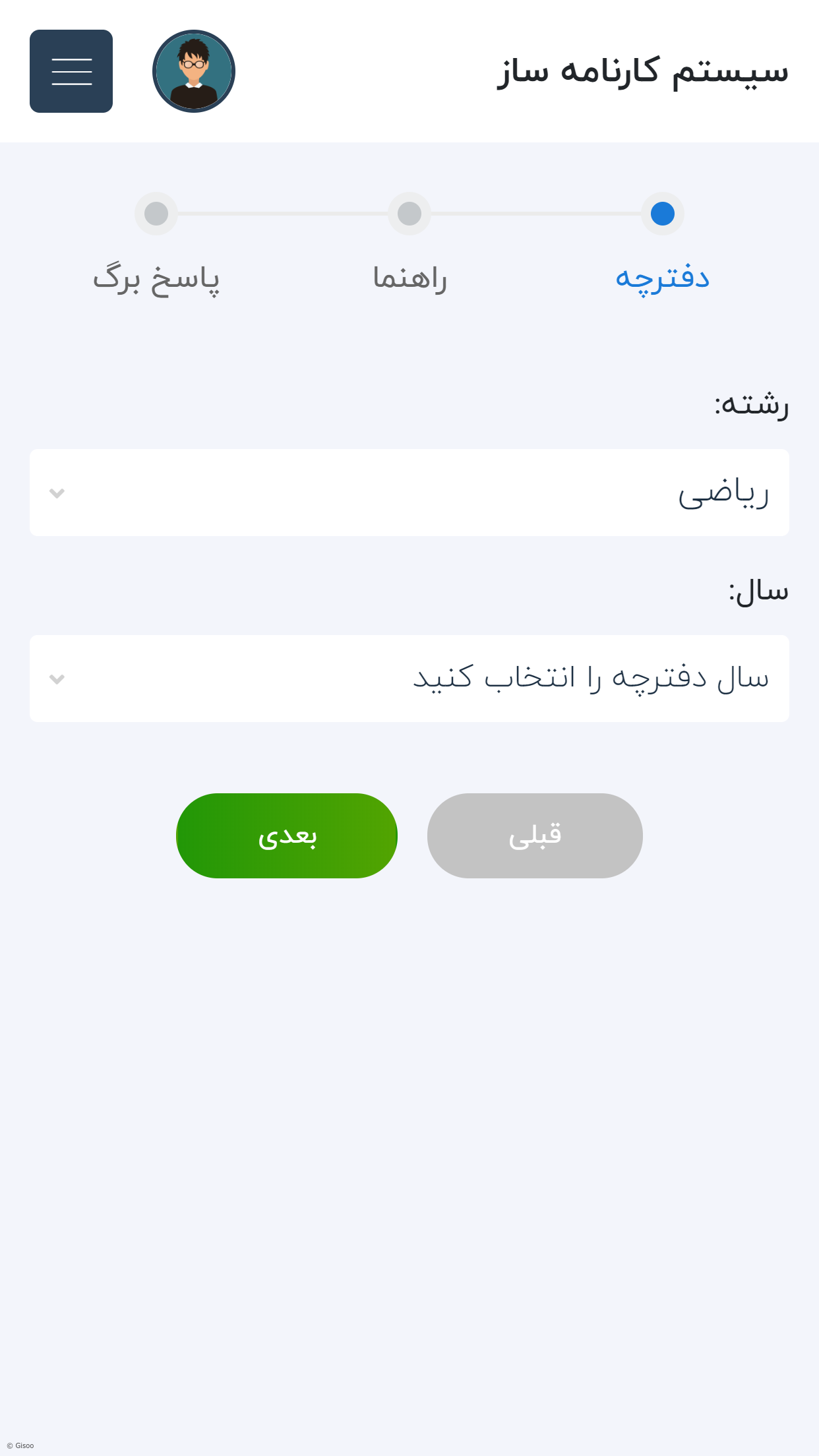Switch to the راهنما step label
Viewport: 819px width, 1456px height.
(x=409, y=278)
